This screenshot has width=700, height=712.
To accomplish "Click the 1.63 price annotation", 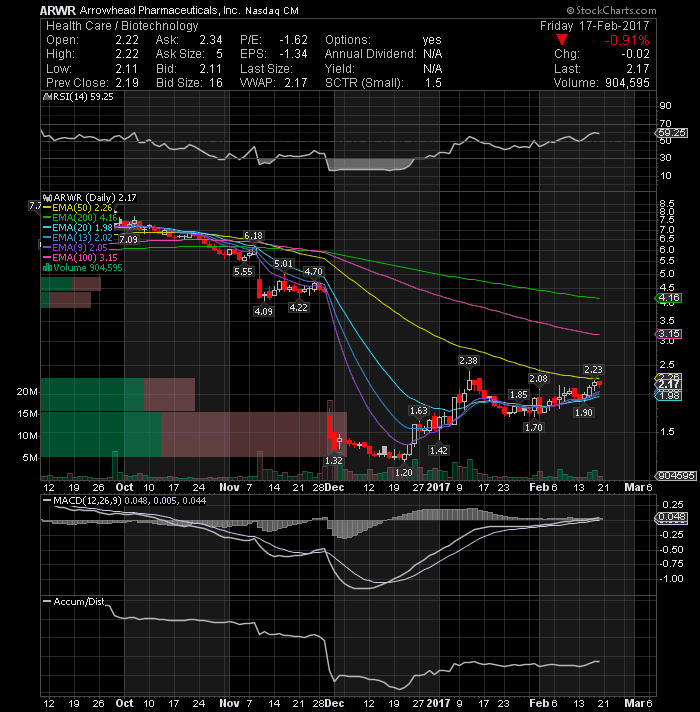I will [419, 410].
